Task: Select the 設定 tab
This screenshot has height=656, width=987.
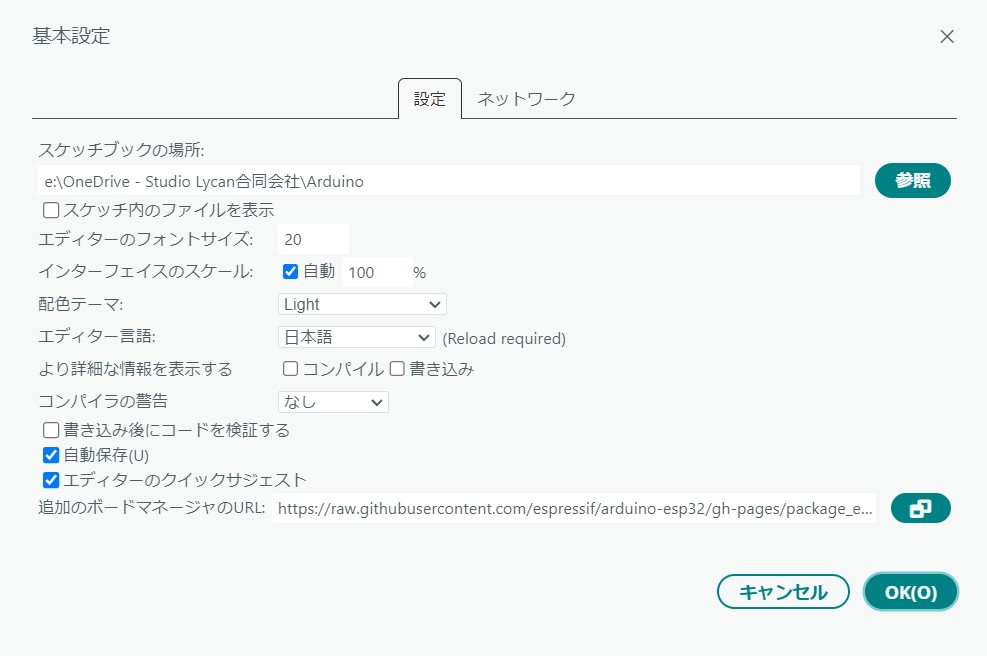Action: pyautogui.click(x=430, y=100)
